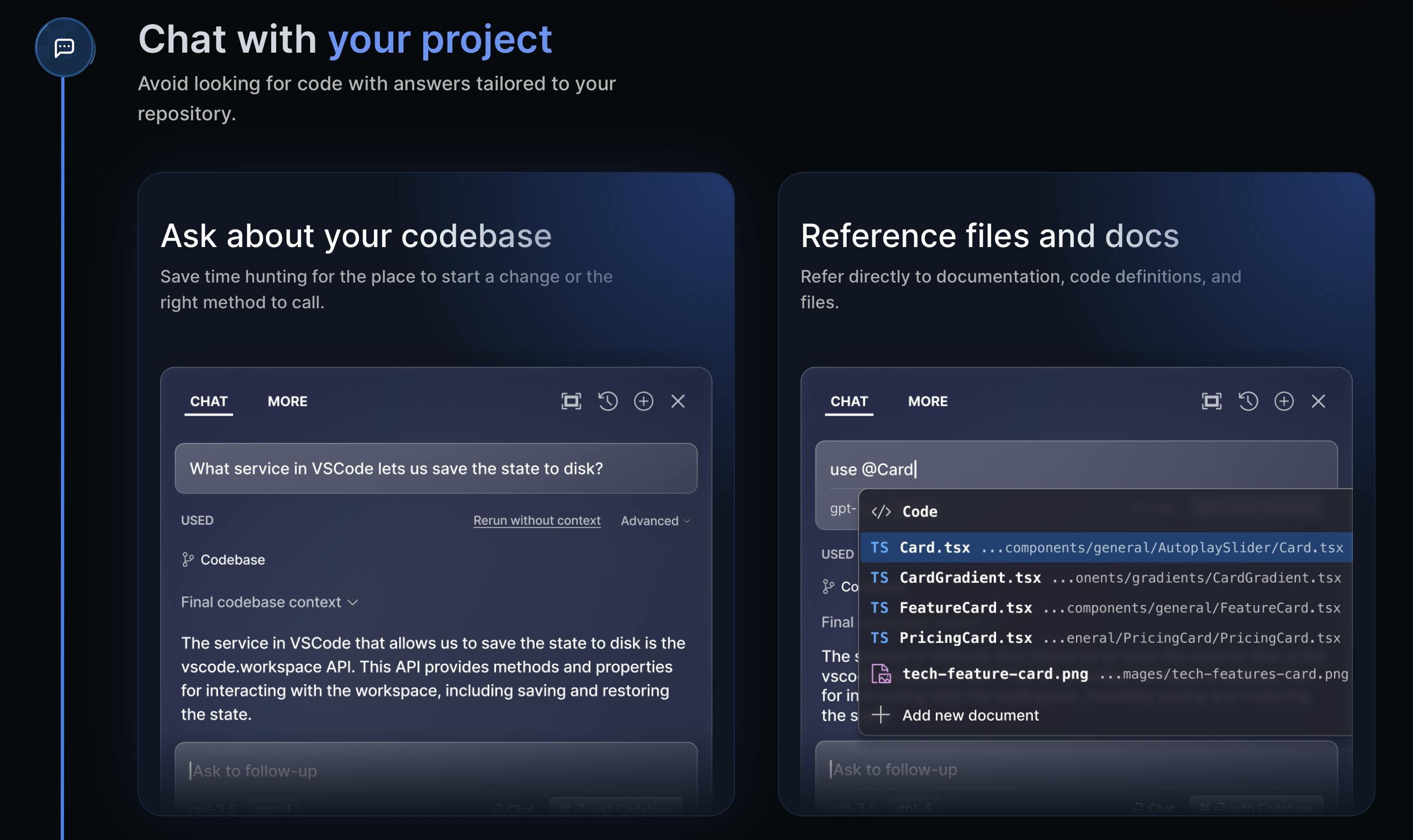Click Add new document
The image size is (1413, 840).
pos(970,715)
